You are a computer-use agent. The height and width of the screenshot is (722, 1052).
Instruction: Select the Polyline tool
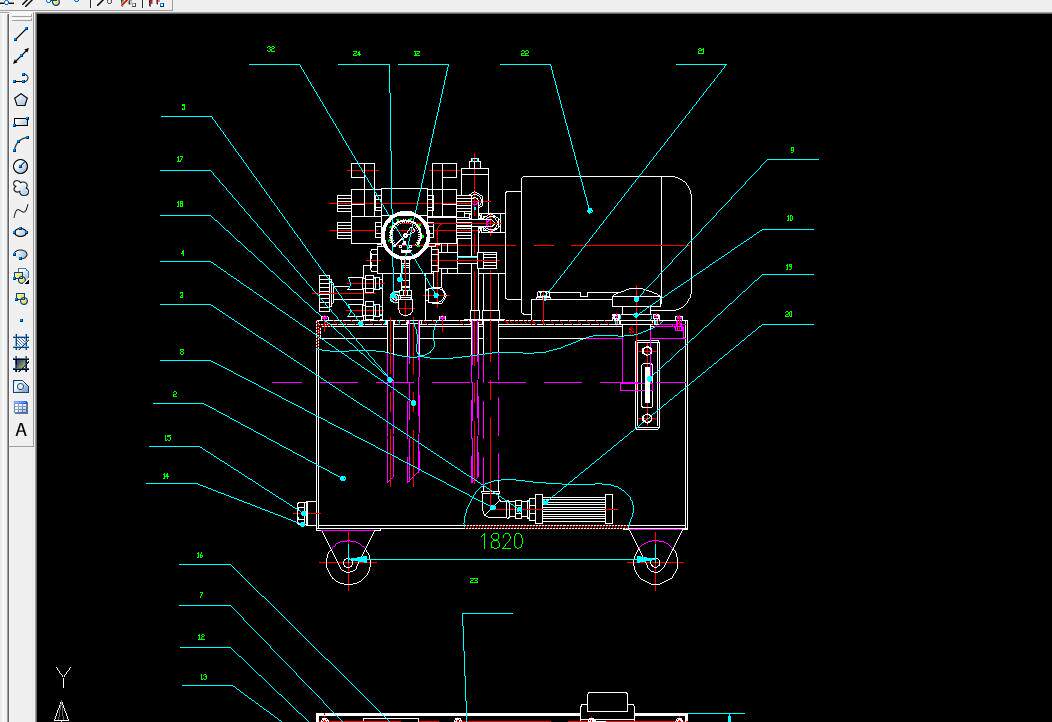pos(21,78)
